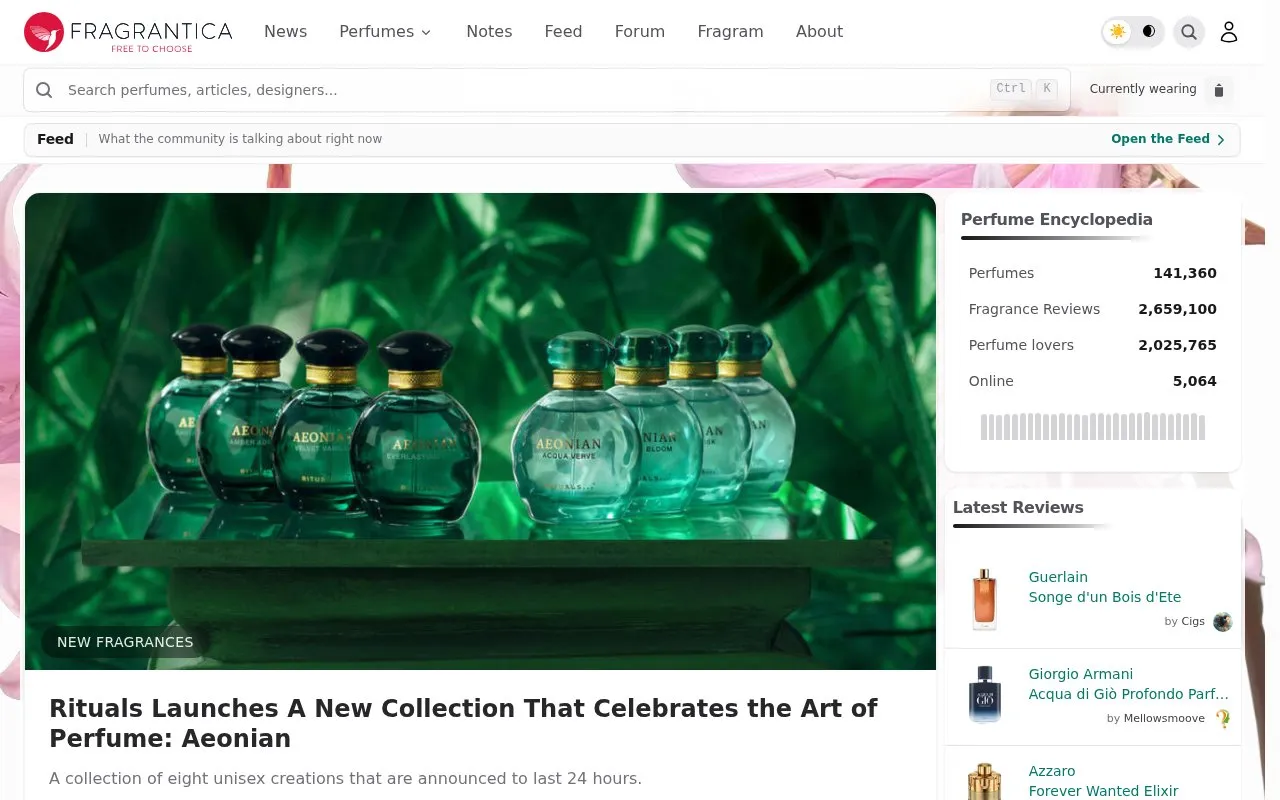1280x800 pixels.
Task: Click the Ctrl K shortcut hint
Action: pyautogui.click(x=1024, y=88)
